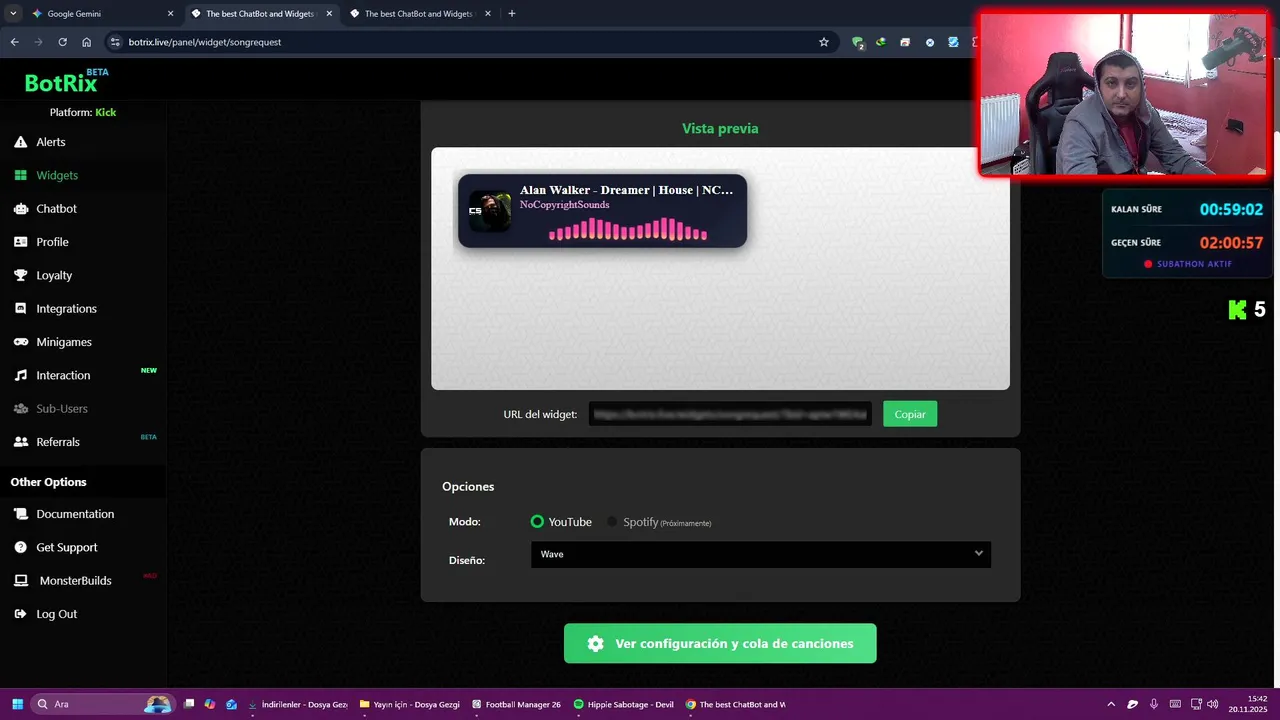This screenshot has height=720, width=1280.
Task: Open İndirilenler file explorer taskbar item
Action: click(298, 704)
